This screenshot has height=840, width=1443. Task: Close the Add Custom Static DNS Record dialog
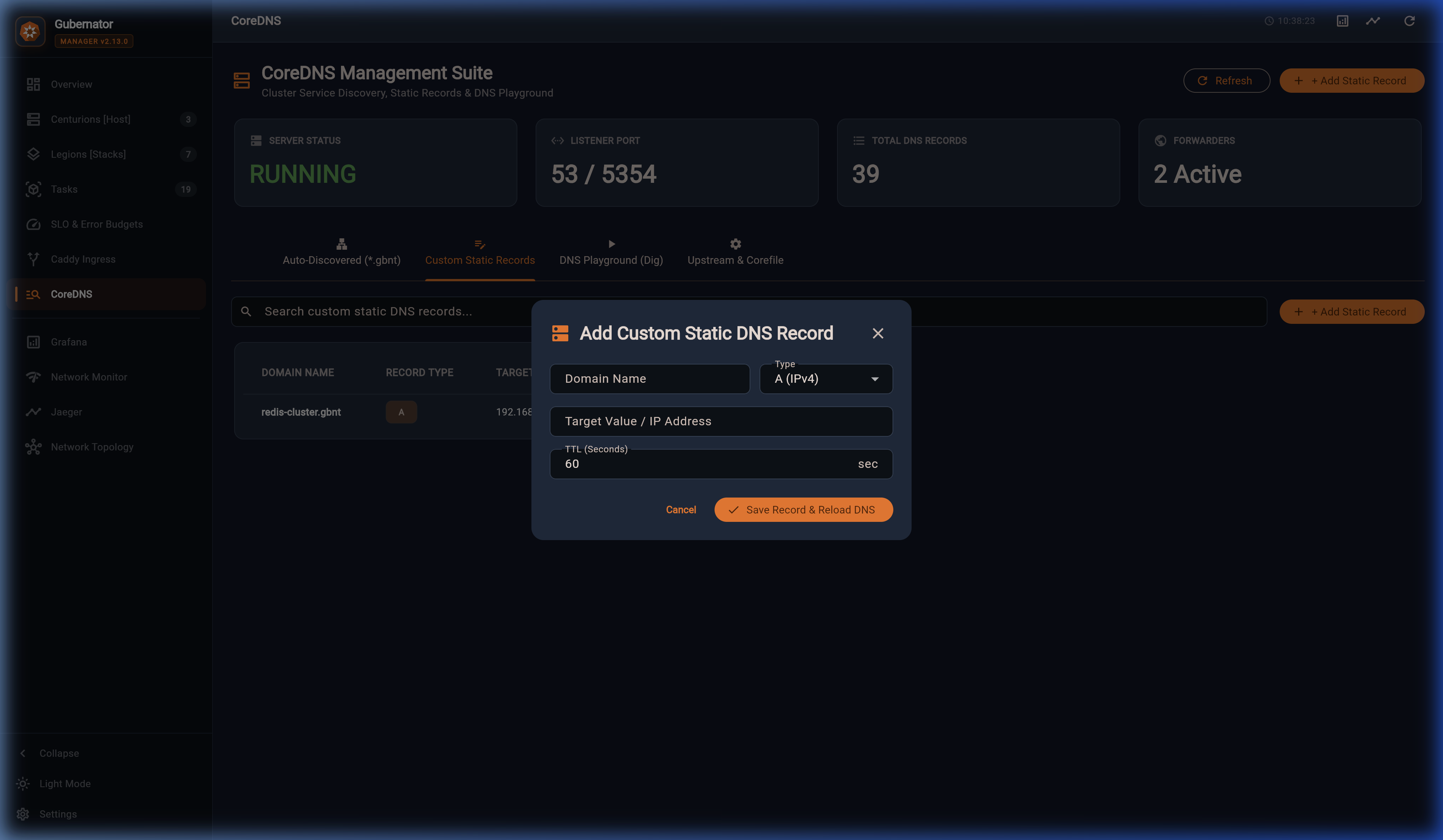(x=878, y=333)
